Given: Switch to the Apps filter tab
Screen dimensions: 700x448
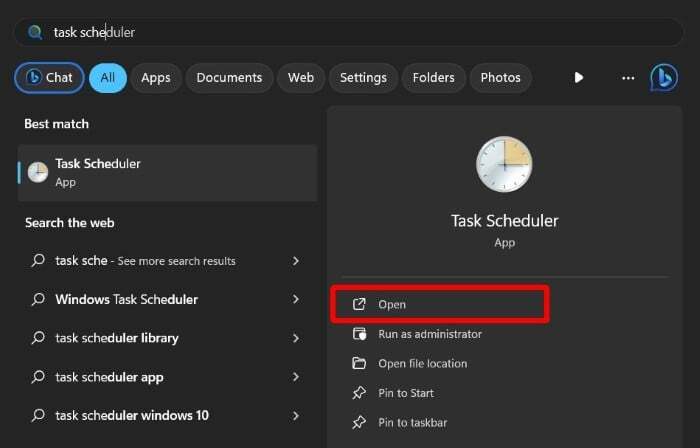Looking at the screenshot, I should [x=156, y=78].
